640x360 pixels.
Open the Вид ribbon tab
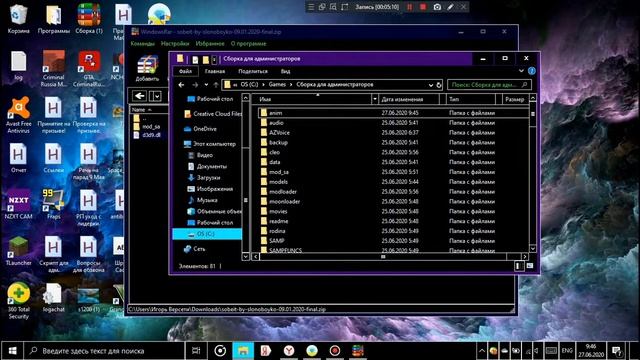[285, 71]
